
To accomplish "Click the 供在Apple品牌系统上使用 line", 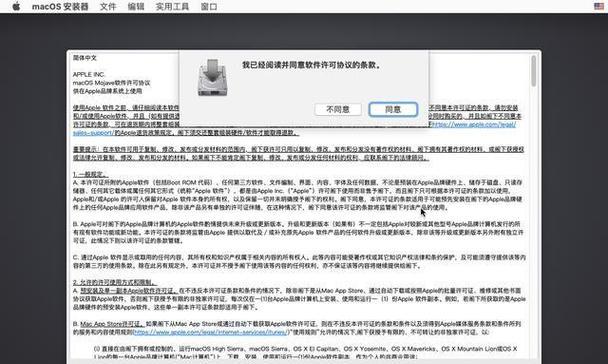I will (107, 91).
